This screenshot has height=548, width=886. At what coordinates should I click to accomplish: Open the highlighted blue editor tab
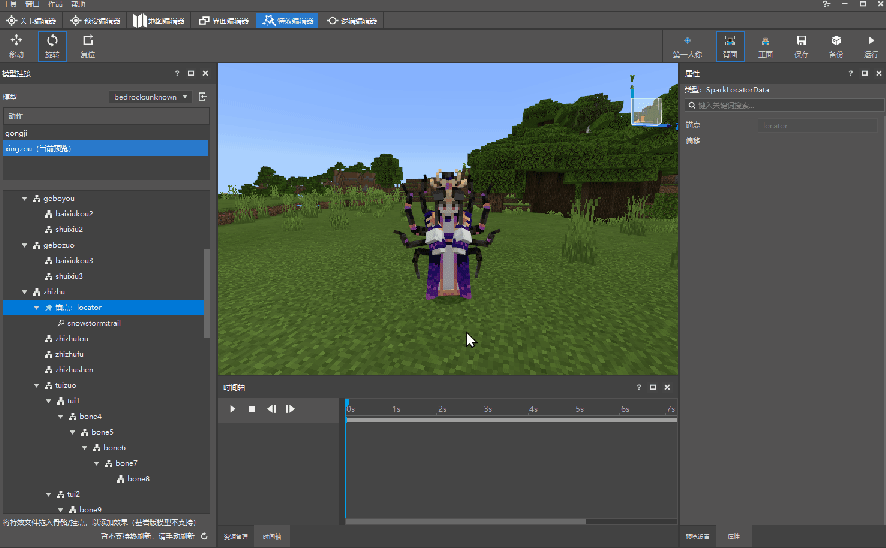[287, 21]
